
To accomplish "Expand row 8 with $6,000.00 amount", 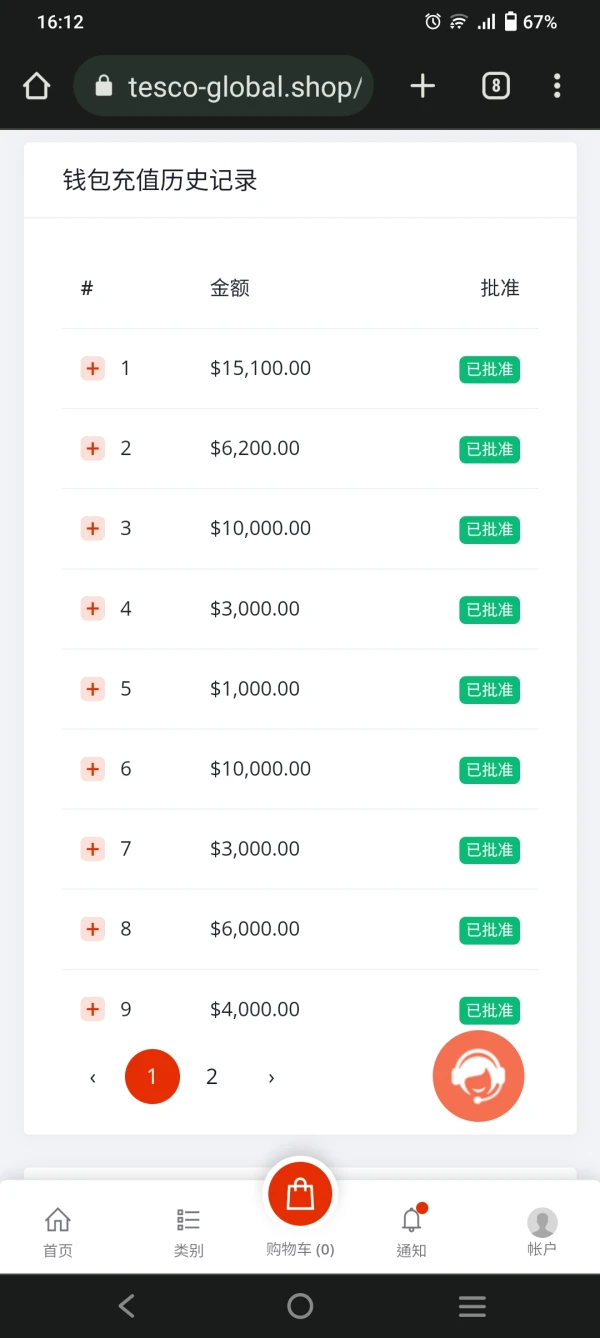I will pos(93,929).
